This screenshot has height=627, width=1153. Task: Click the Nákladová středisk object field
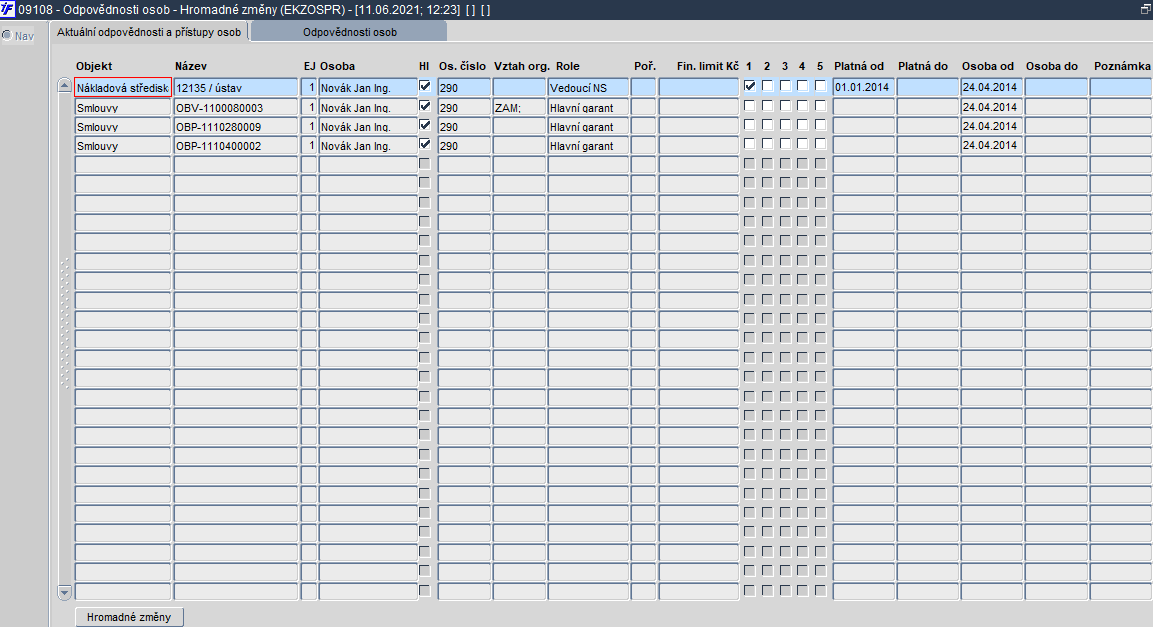coord(123,87)
